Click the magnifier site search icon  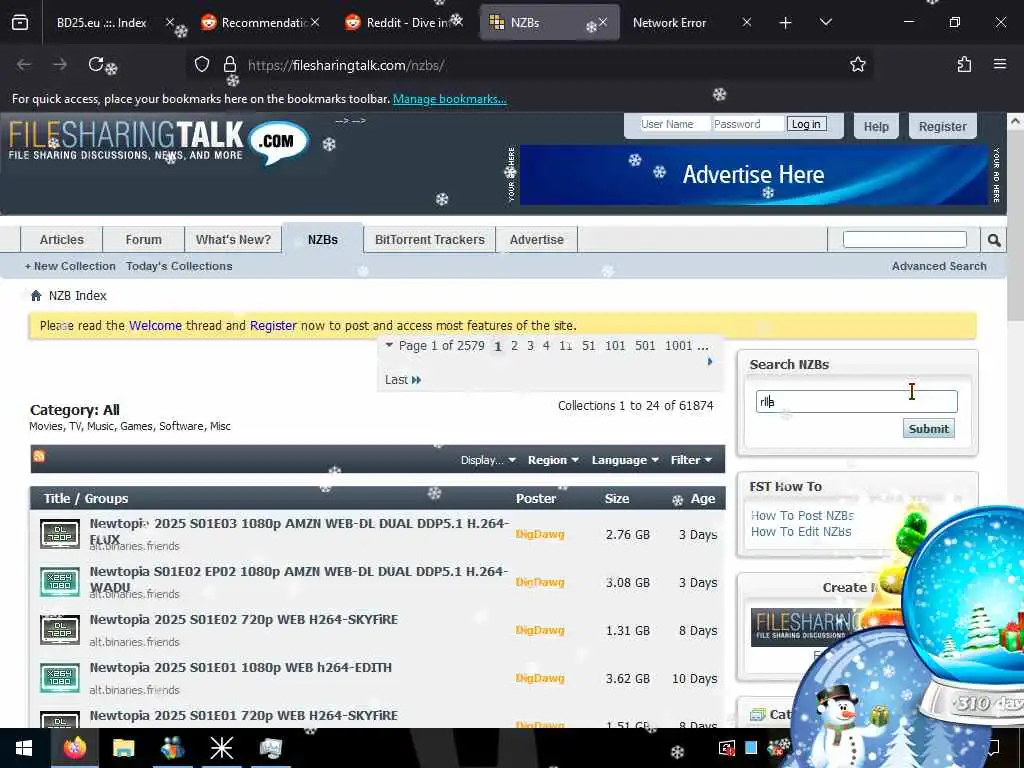pos(994,240)
